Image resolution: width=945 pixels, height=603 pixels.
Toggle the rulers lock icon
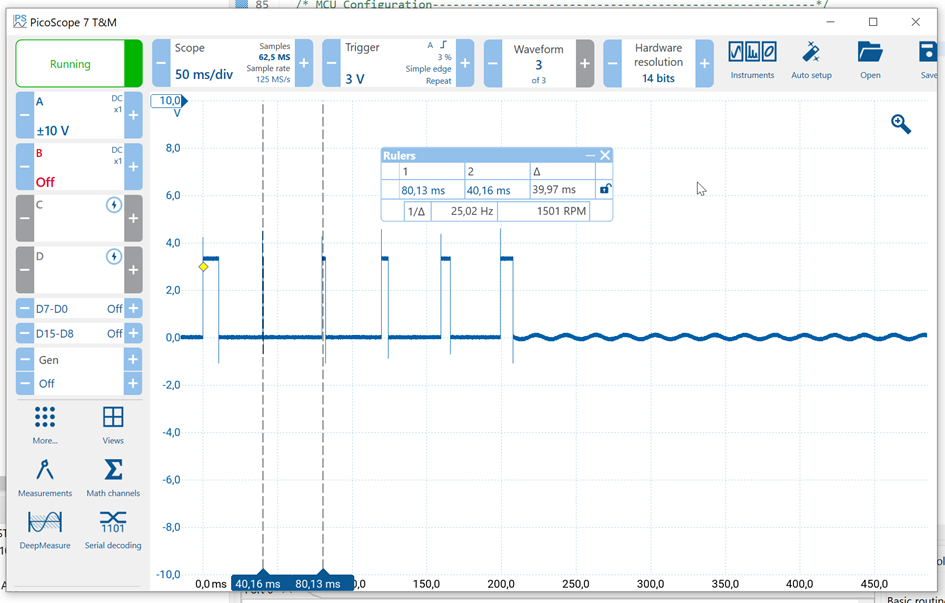point(605,189)
